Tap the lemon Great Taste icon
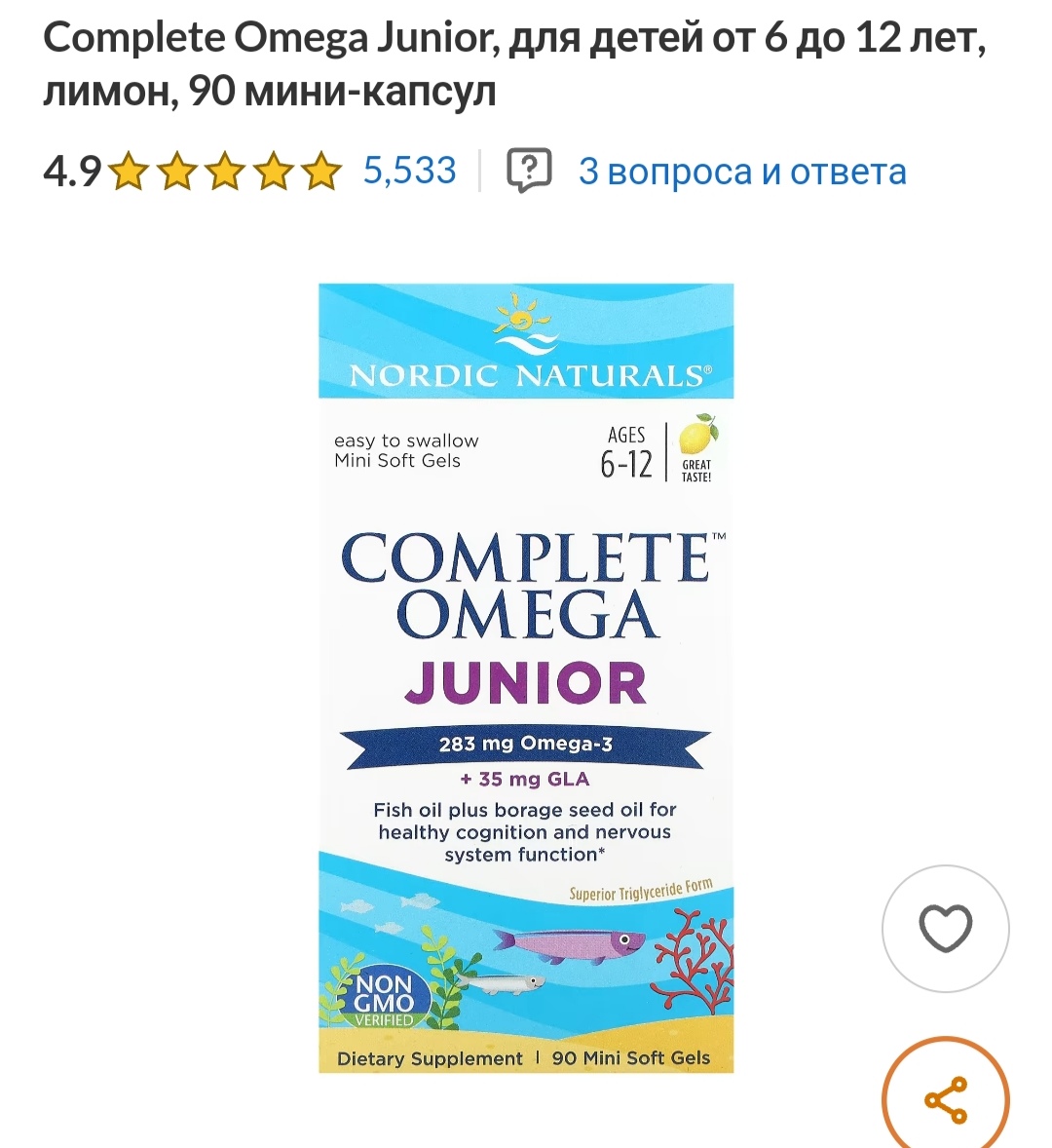1052x1148 pixels. [697, 448]
